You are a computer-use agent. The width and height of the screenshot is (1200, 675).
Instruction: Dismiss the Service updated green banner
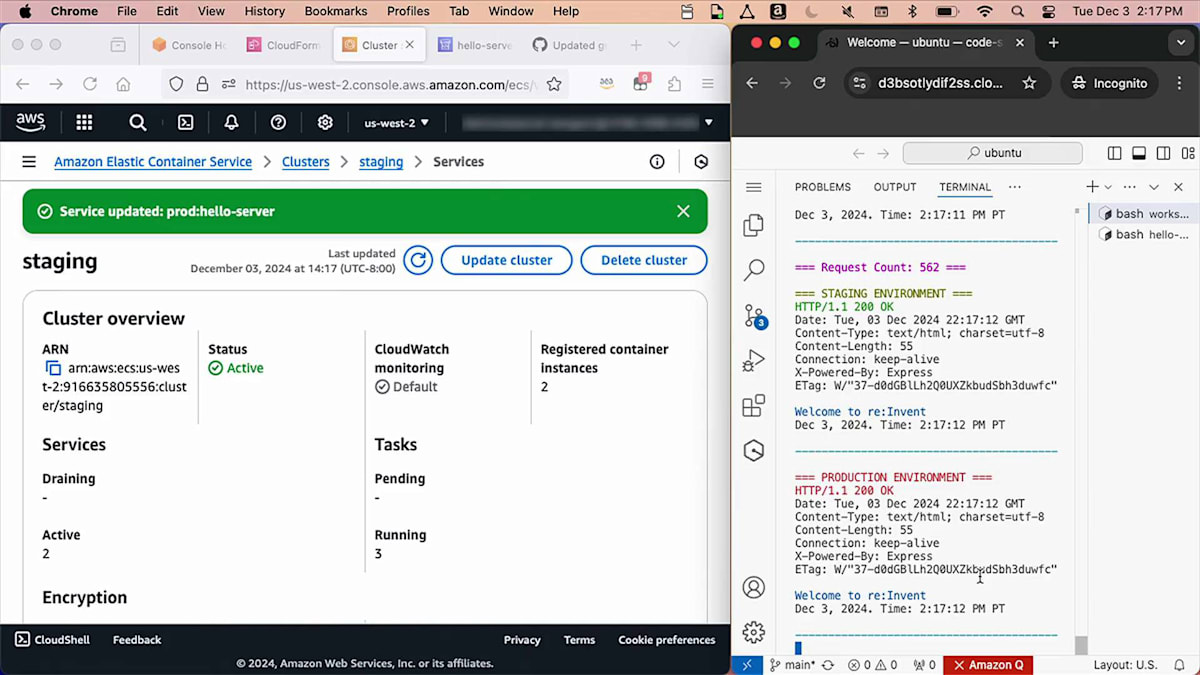point(683,211)
